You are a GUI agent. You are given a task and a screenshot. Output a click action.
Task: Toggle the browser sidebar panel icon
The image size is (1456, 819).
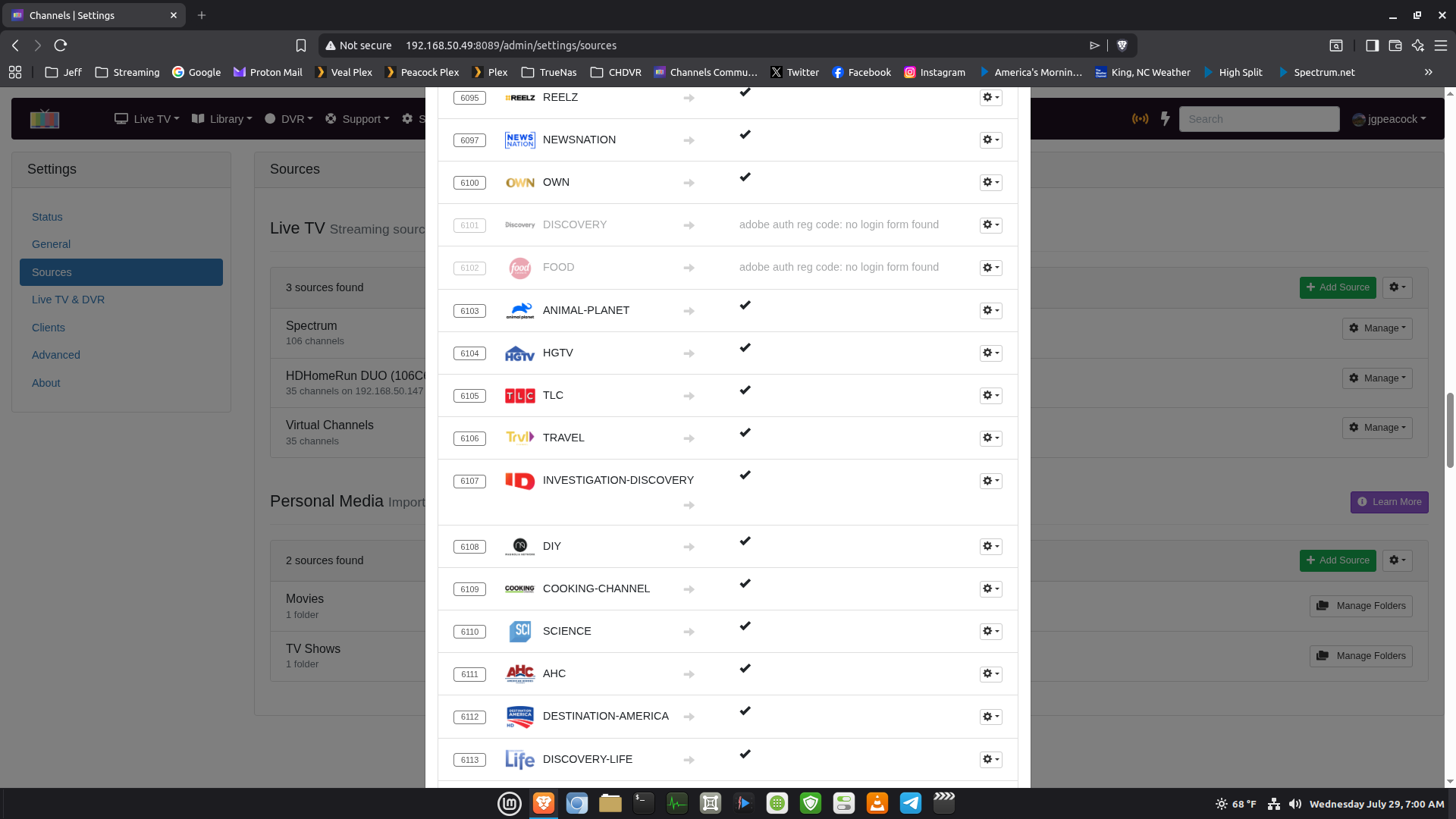[x=1372, y=45]
